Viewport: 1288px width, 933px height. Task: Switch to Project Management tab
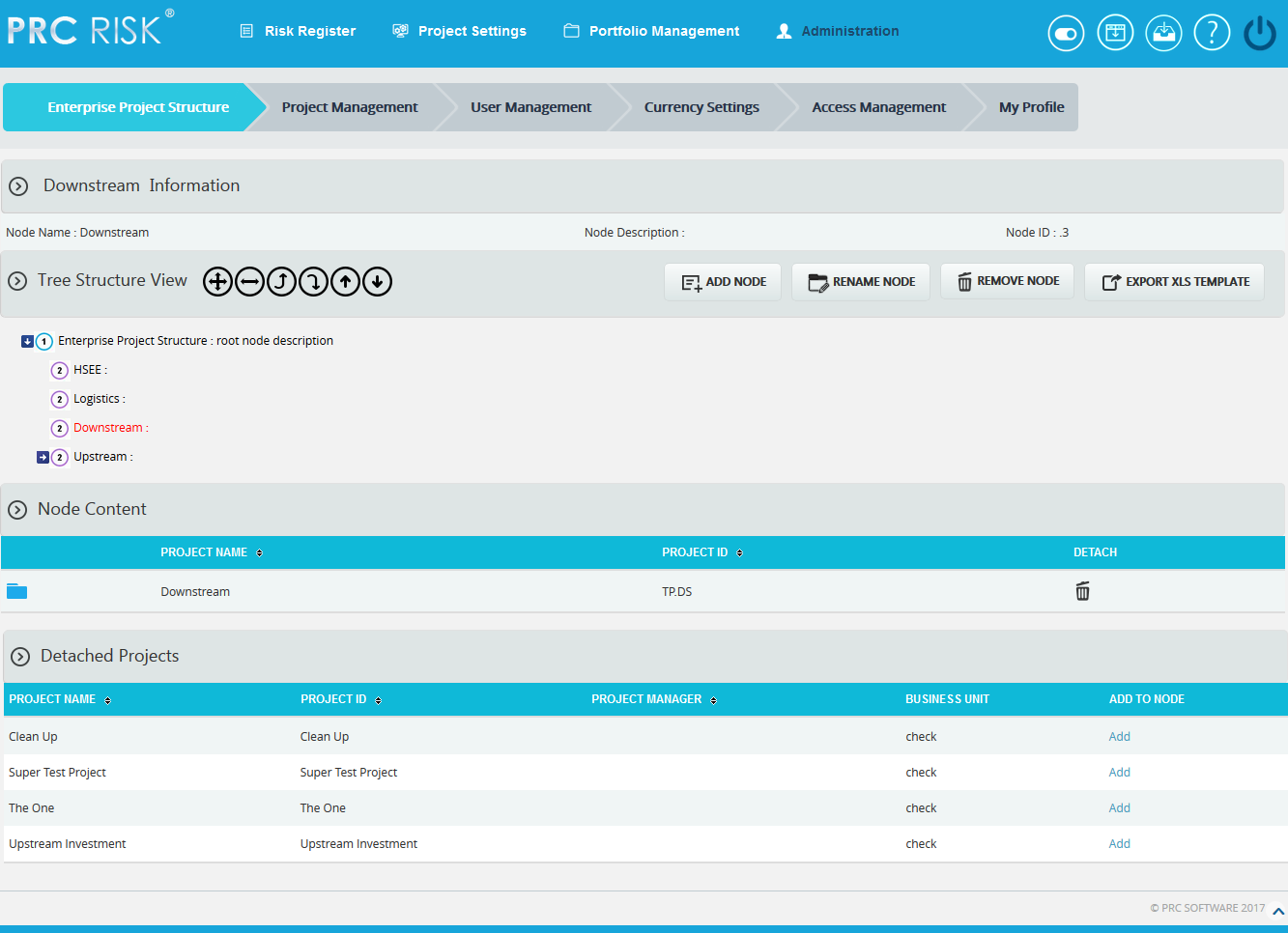pyautogui.click(x=350, y=107)
